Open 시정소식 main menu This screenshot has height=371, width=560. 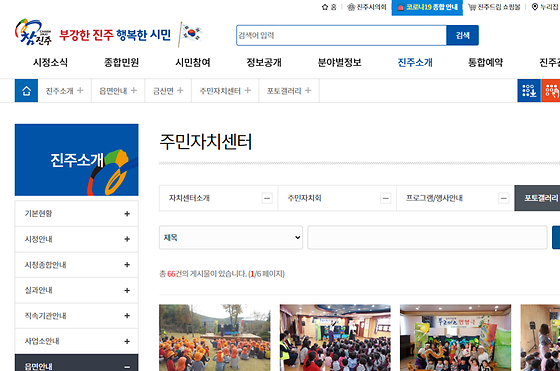pyautogui.click(x=50, y=62)
